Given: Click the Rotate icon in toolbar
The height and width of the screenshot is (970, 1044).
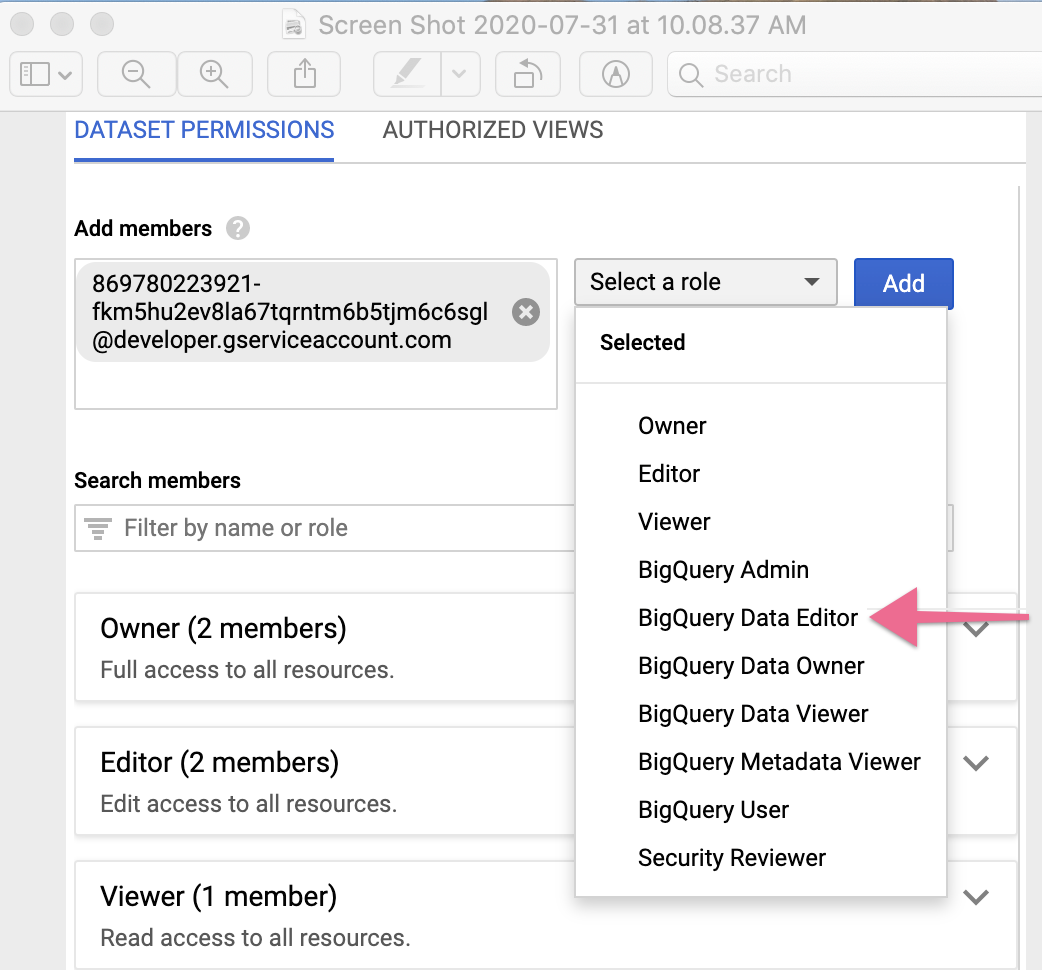Looking at the screenshot, I should [x=527, y=74].
